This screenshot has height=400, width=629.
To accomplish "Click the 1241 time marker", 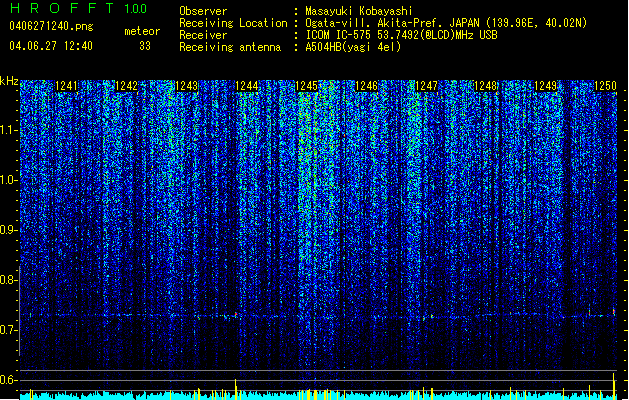I will [66, 86].
